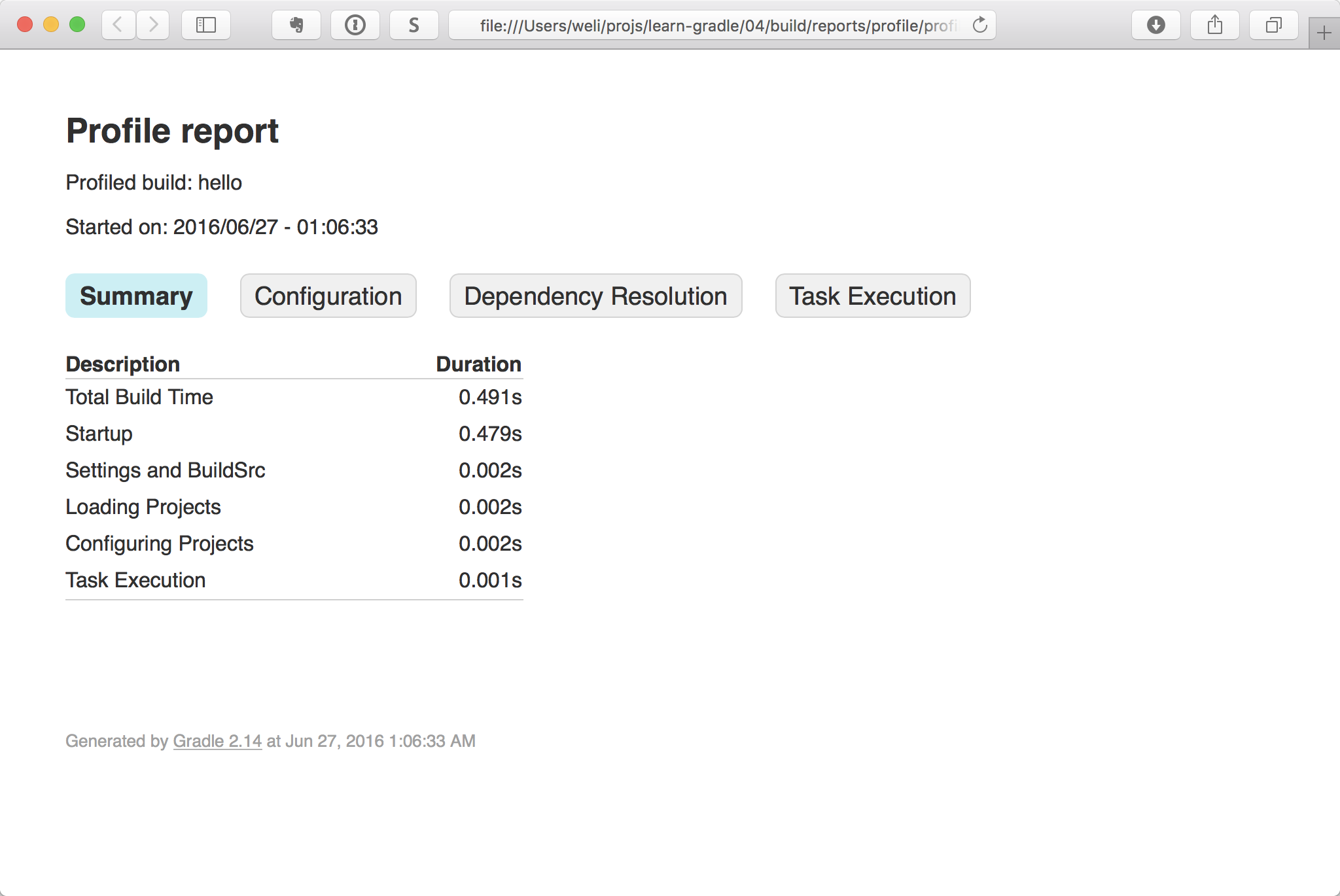Click the Evernote elephant extension icon
The width and height of the screenshot is (1340, 896).
coord(296,25)
